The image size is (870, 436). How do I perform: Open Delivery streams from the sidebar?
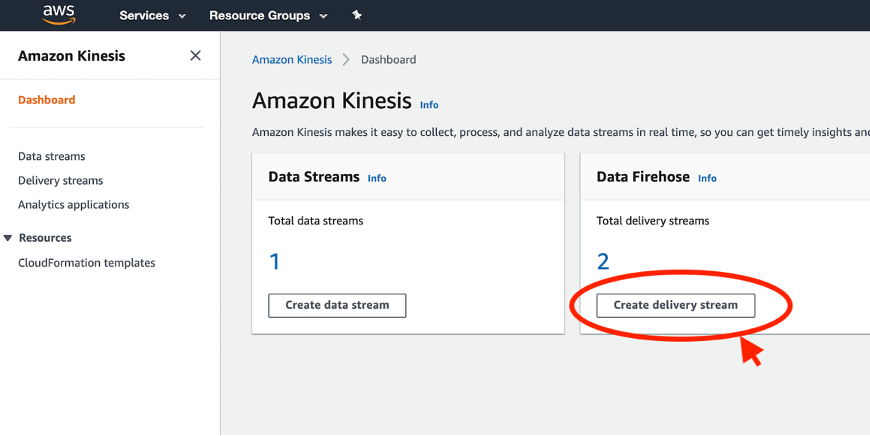[x=60, y=180]
